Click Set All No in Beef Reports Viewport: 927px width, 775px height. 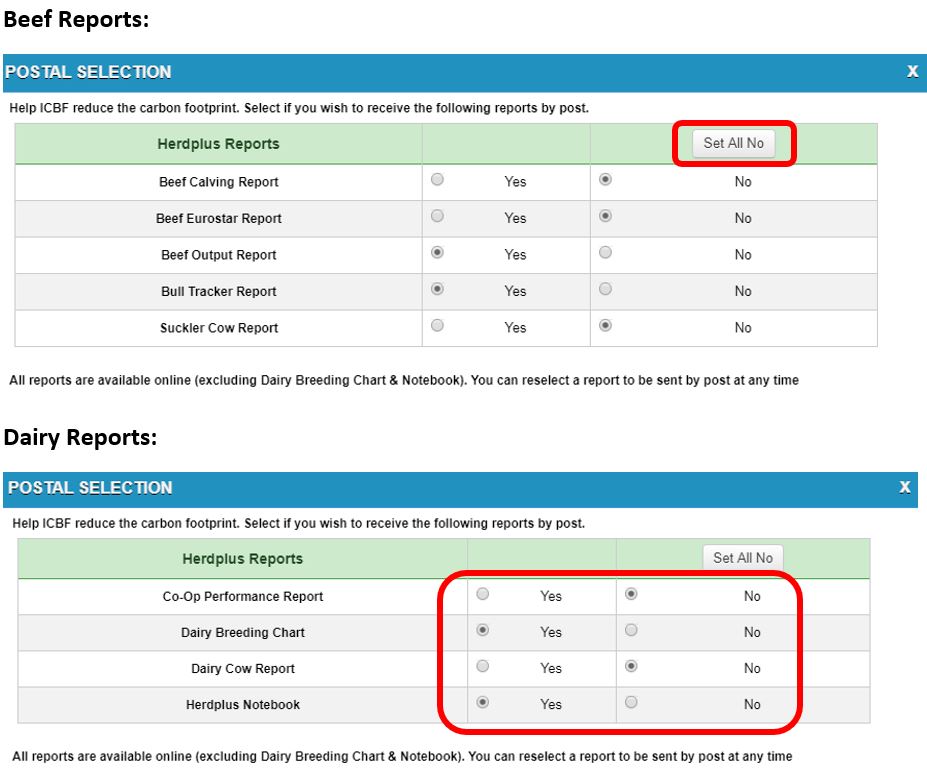tap(733, 143)
